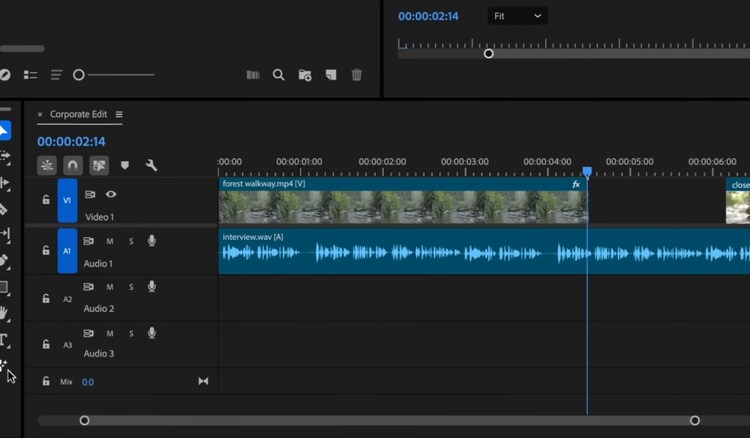Image resolution: width=750 pixels, height=438 pixels.
Task: Click the New Bin folder icon
Action: tap(305, 75)
